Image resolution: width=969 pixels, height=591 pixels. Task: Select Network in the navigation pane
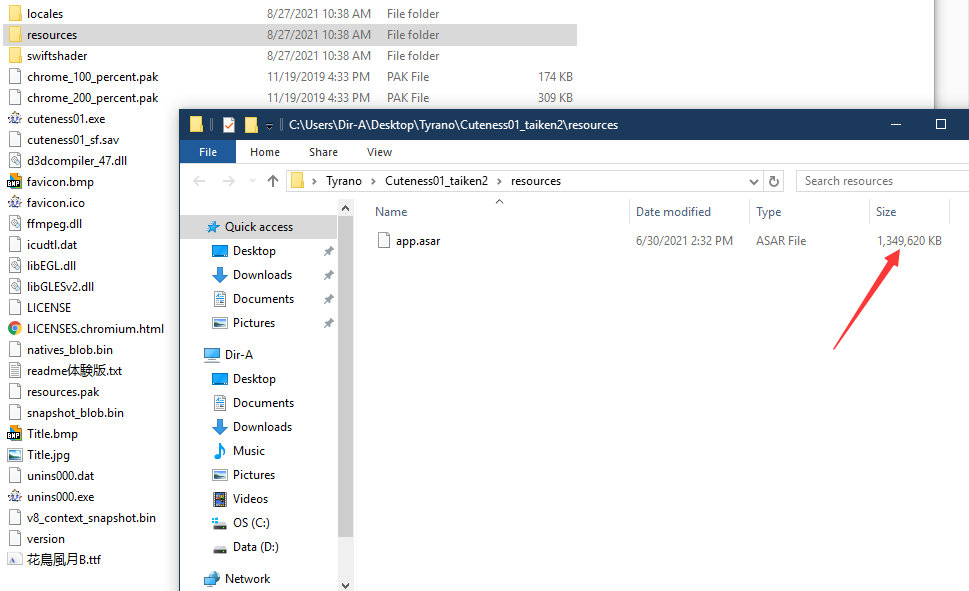[247, 579]
